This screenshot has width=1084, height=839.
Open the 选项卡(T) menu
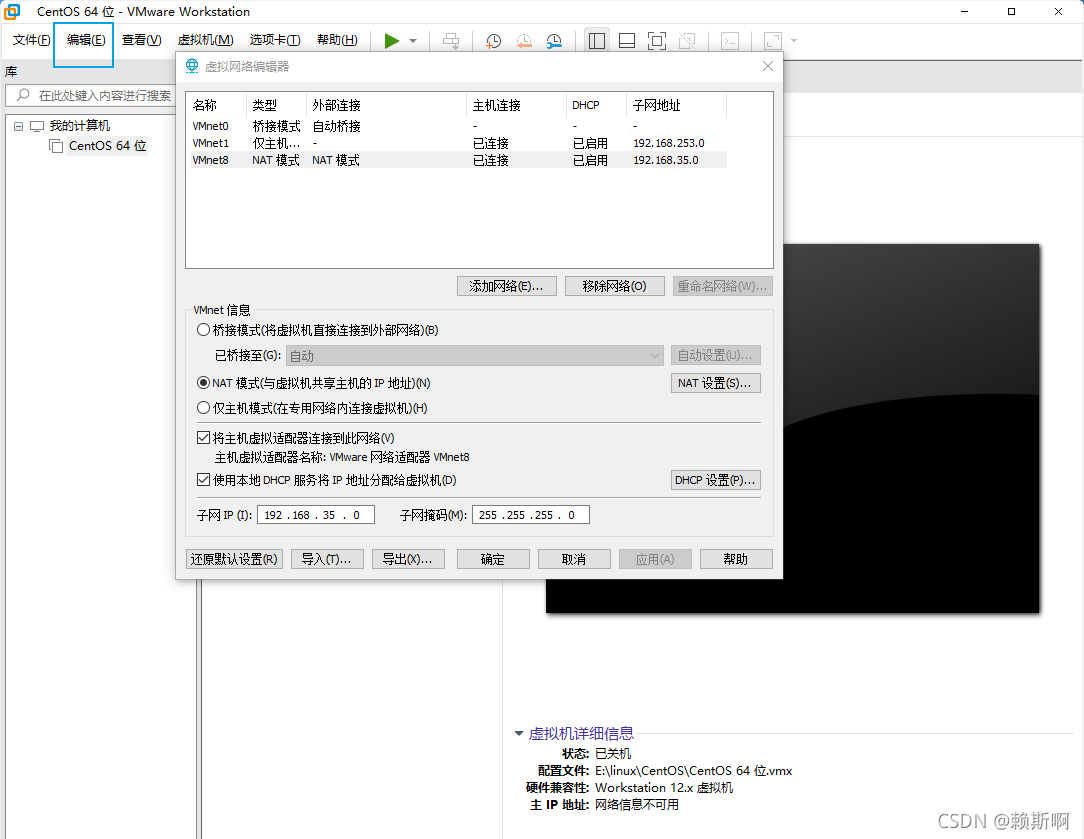(x=275, y=40)
